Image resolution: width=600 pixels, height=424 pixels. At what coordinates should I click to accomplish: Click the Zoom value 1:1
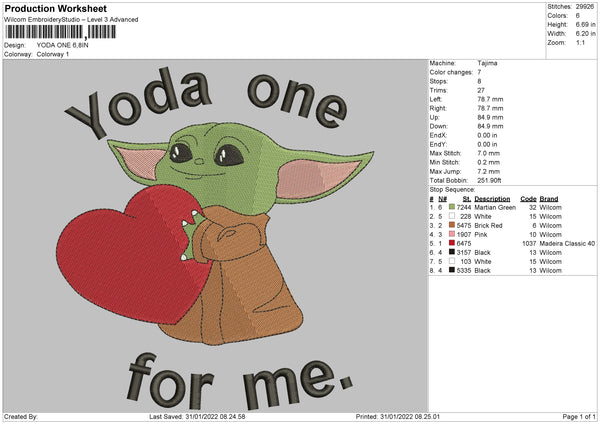580,42
